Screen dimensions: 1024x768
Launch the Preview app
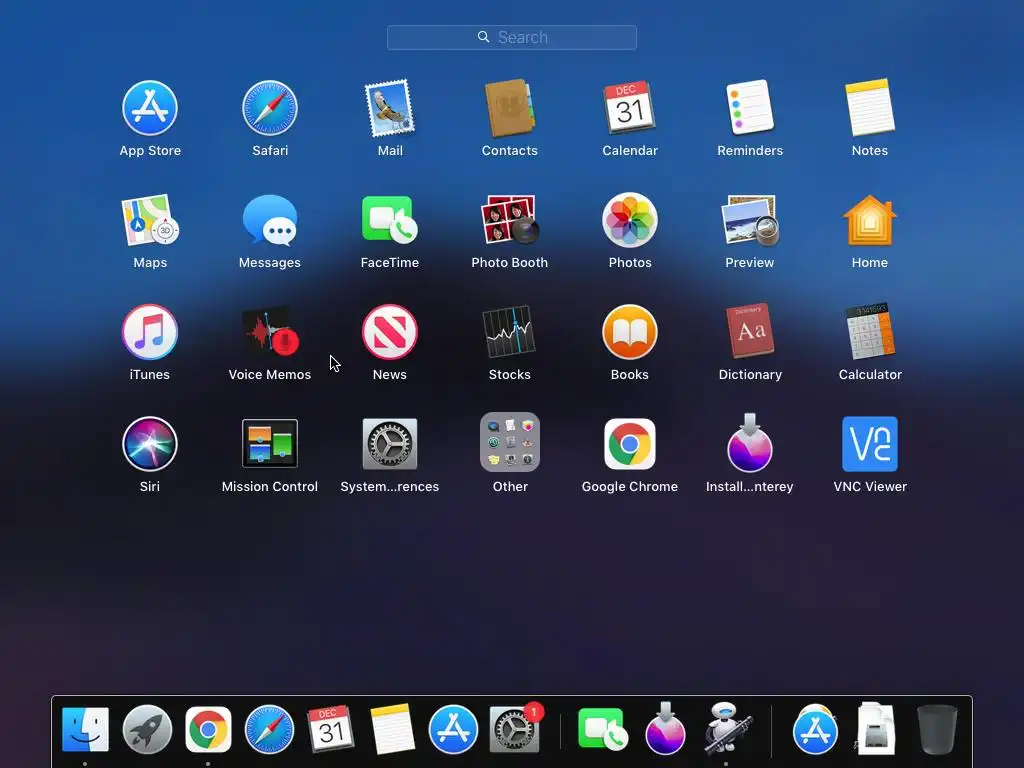[x=750, y=221]
